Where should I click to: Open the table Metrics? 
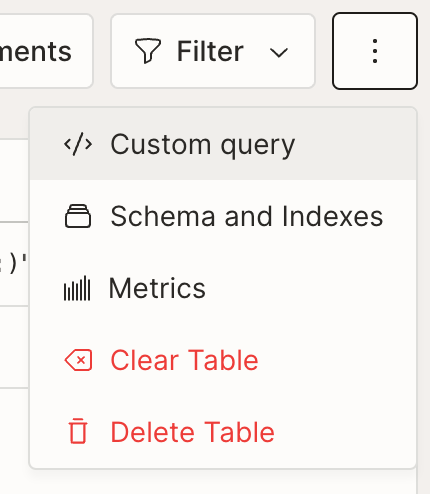point(223,288)
